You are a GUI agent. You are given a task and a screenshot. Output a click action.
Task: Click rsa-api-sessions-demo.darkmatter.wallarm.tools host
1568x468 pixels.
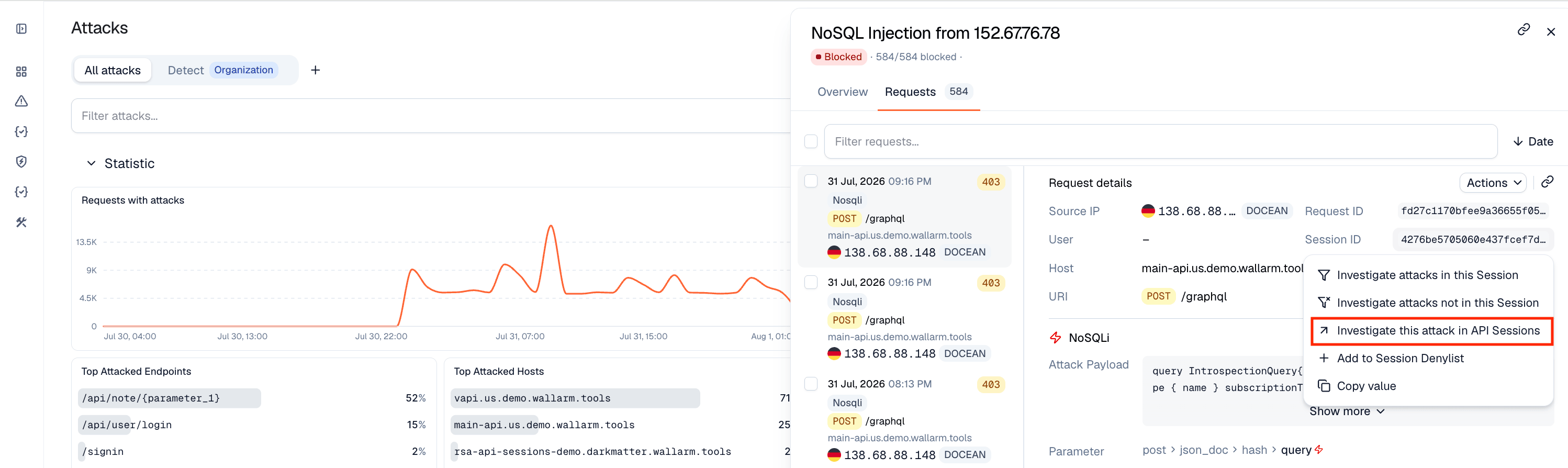coord(592,452)
